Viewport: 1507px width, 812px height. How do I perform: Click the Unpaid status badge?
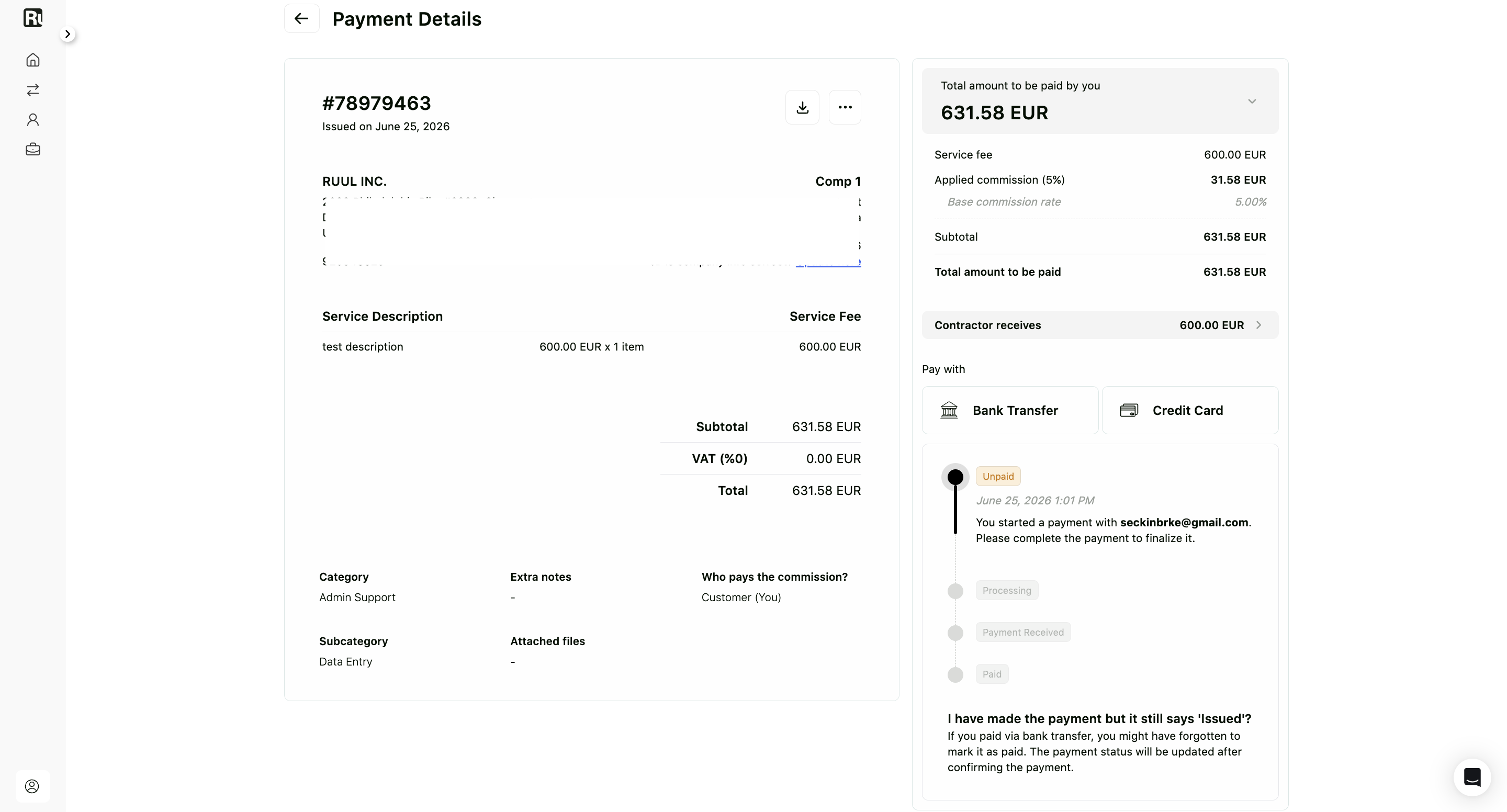click(x=998, y=476)
